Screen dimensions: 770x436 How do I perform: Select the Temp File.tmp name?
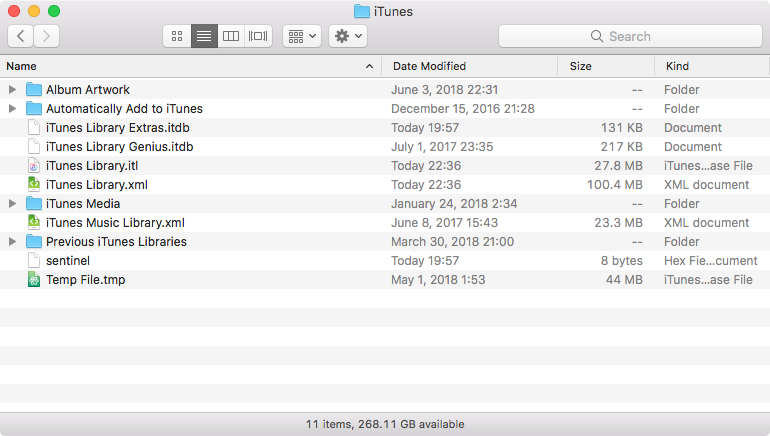pos(85,280)
